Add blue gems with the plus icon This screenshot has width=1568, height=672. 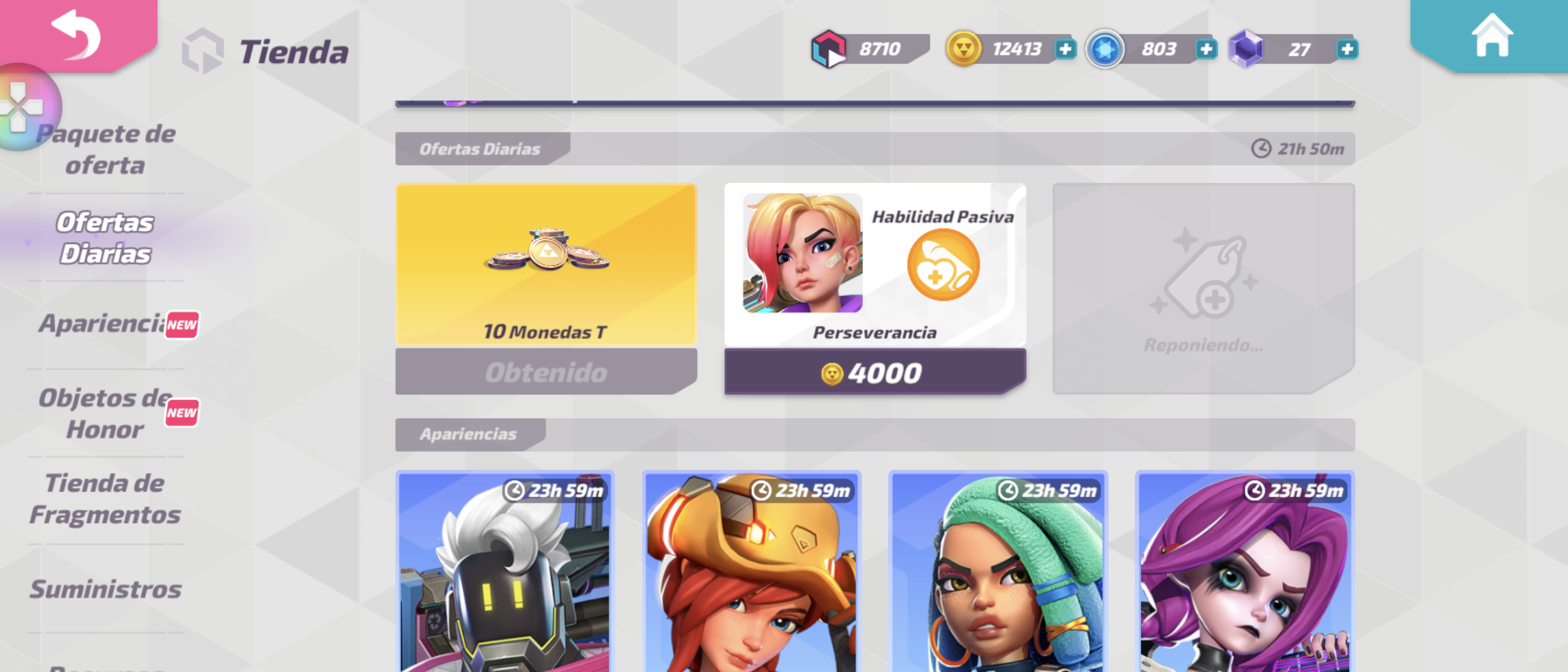point(1206,49)
